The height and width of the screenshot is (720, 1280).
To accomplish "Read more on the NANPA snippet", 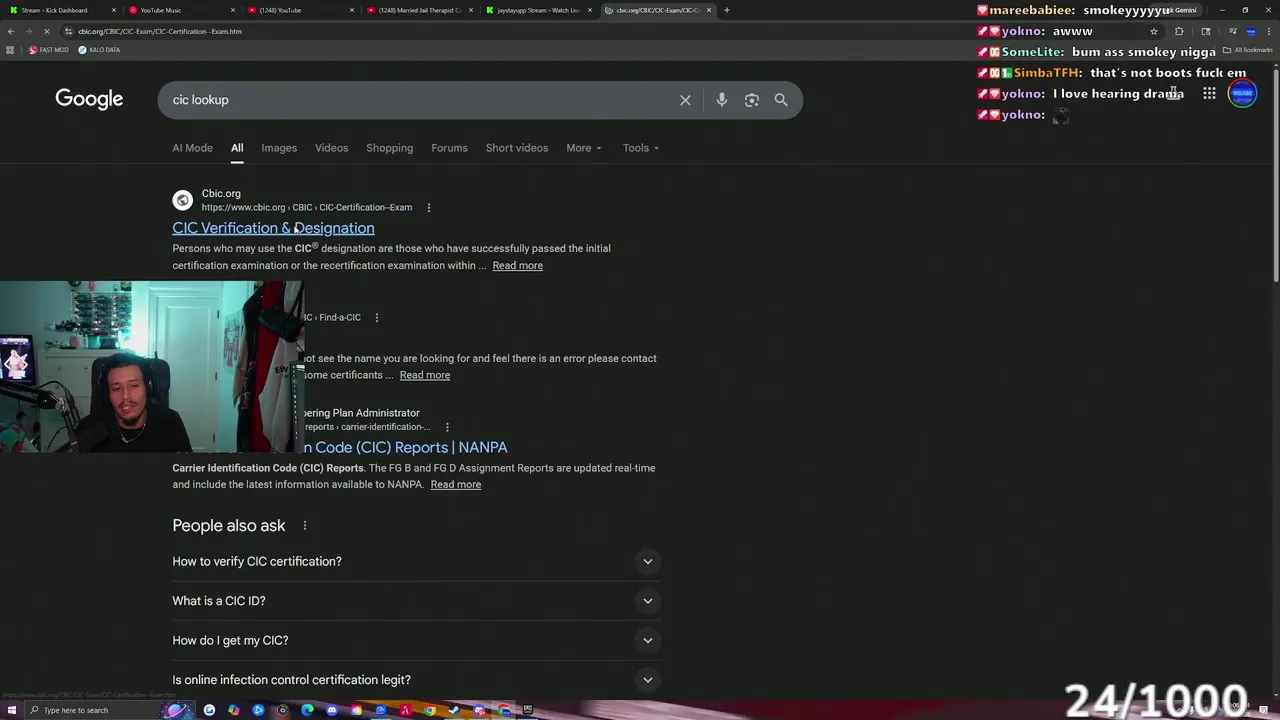I will click(456, 485).
